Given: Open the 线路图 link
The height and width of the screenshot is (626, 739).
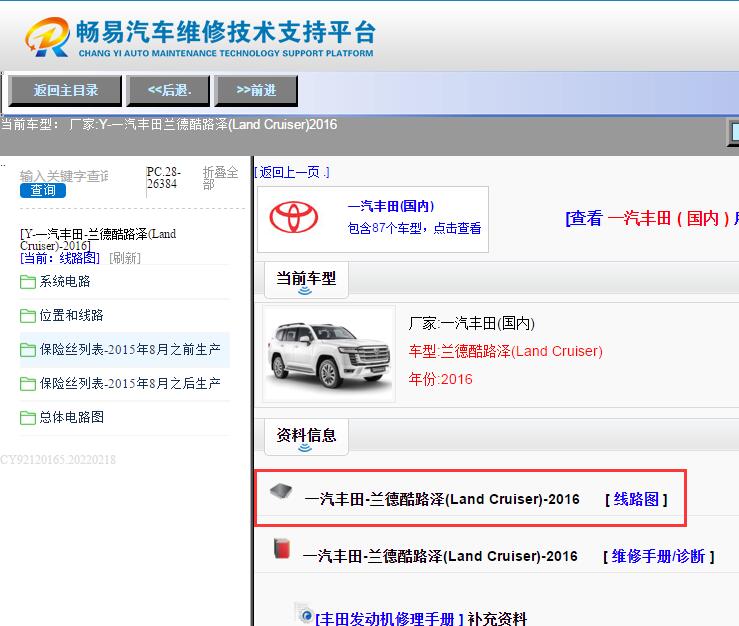Looking at the screenshot, I should click(636, 499).
